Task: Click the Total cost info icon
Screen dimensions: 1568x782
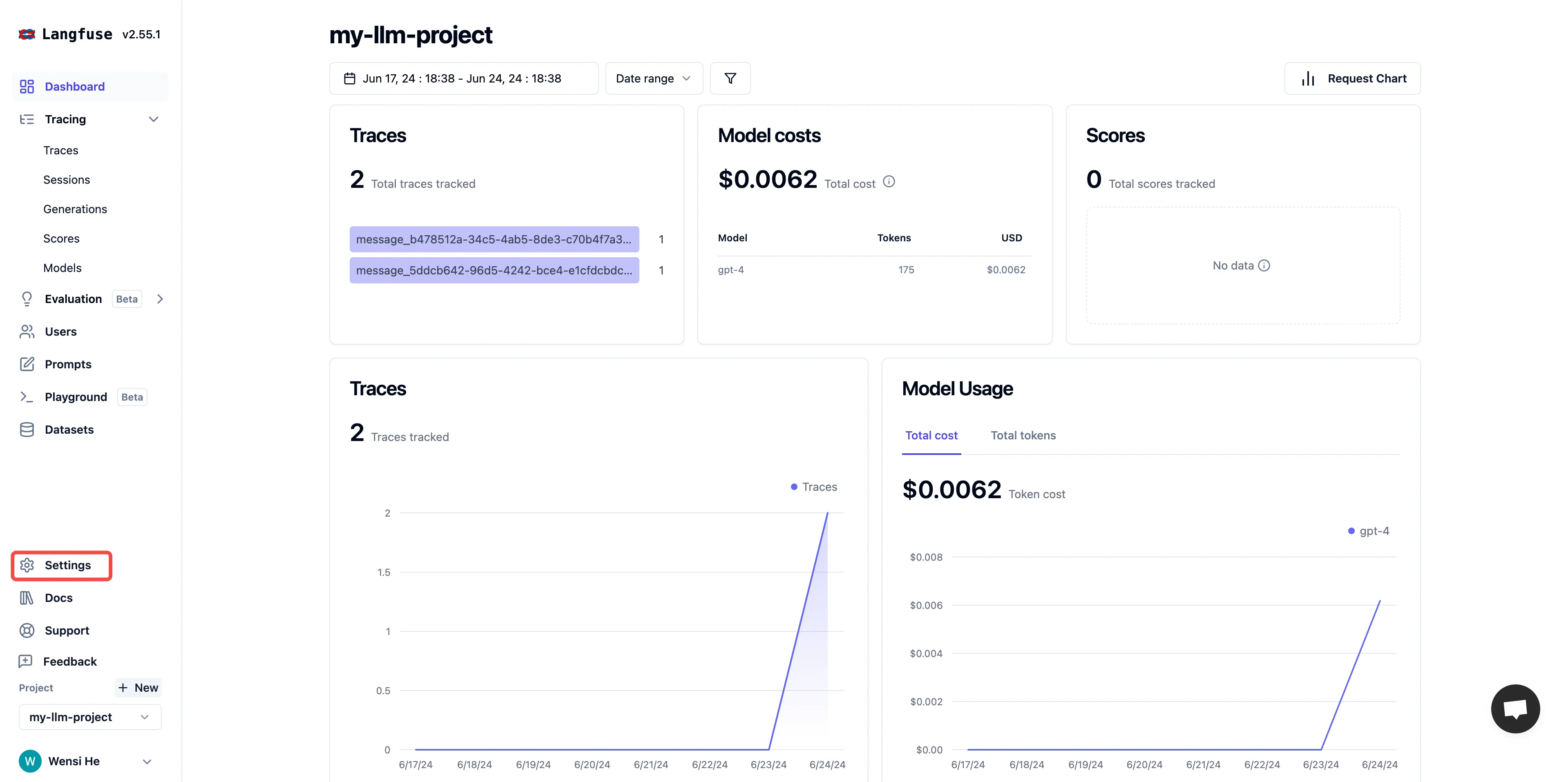Action: click(889, 181)
